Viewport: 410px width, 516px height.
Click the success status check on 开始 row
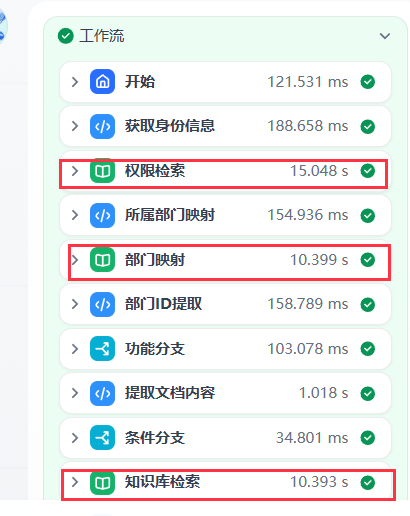pos(368,82)
